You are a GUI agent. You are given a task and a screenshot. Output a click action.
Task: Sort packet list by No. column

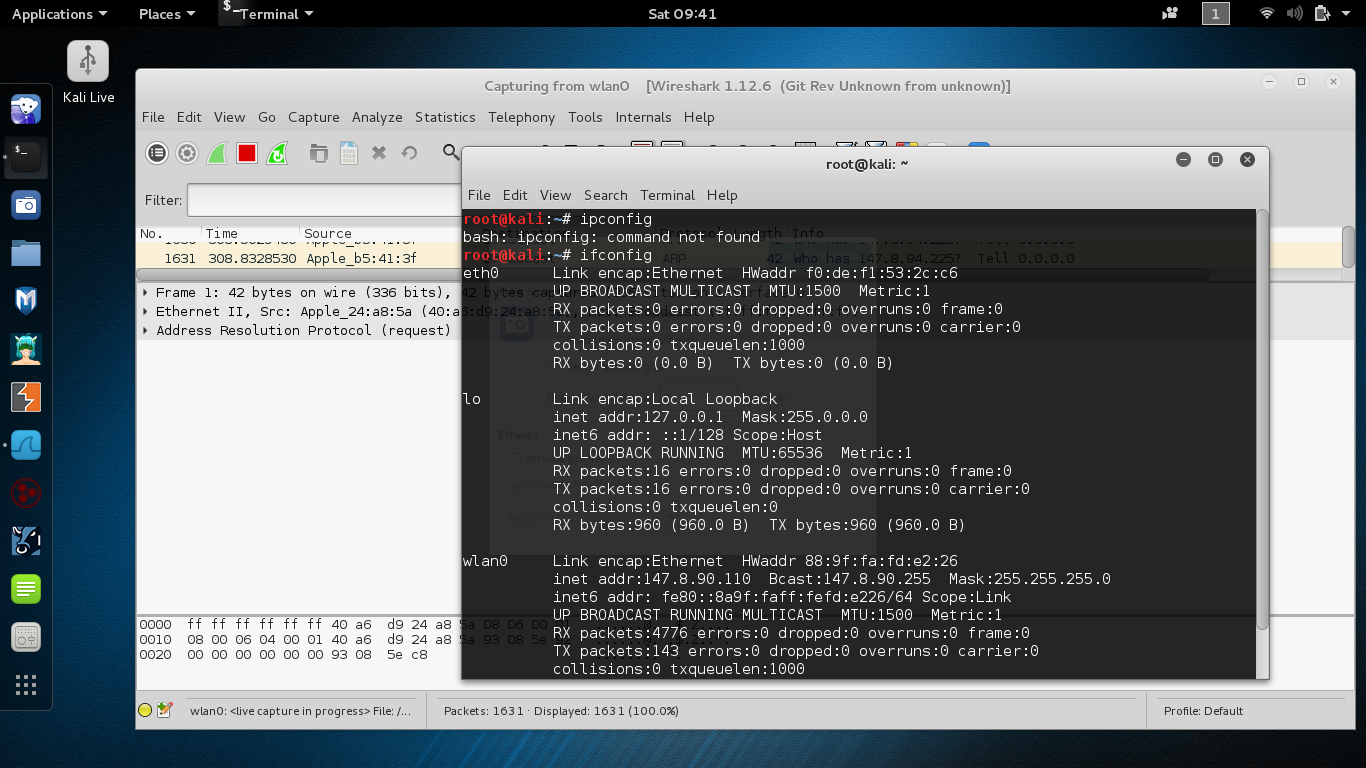point(168,233)
